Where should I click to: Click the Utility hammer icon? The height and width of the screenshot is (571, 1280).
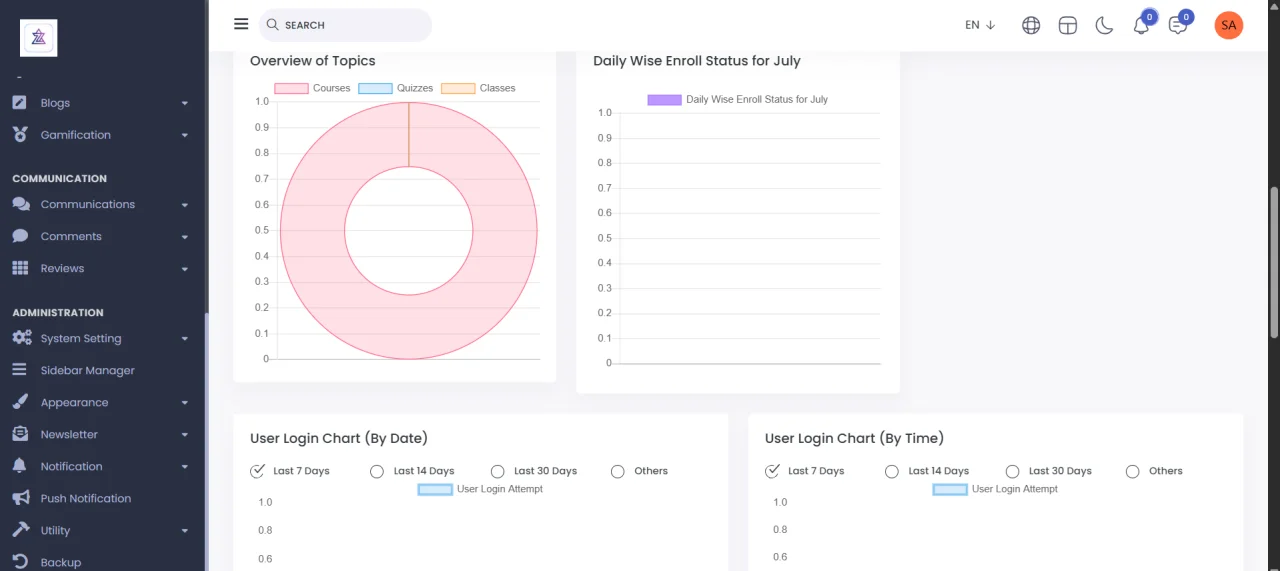pyautogui.click(x=20, y=530)
